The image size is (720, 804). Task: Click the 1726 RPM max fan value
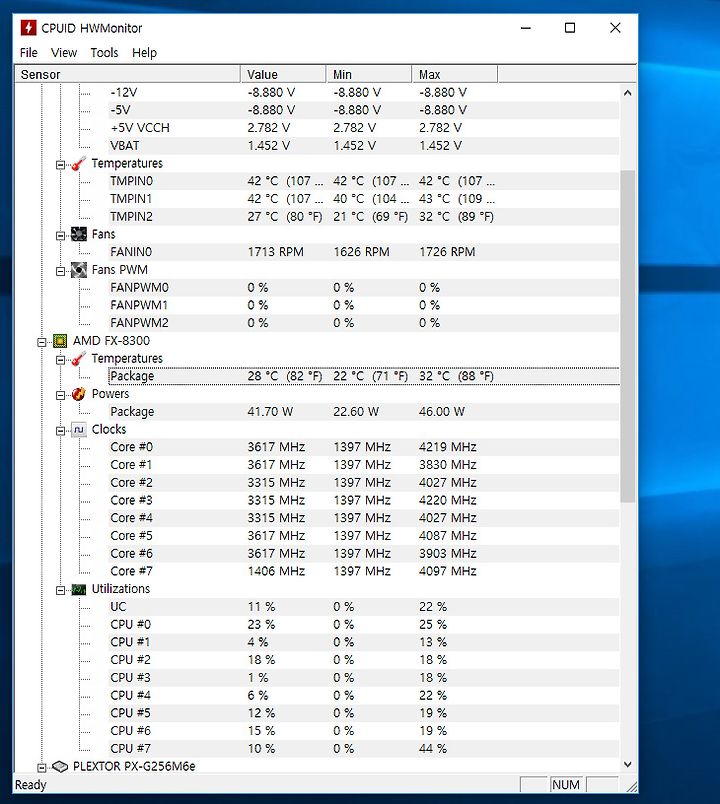[x=447, y=252]
